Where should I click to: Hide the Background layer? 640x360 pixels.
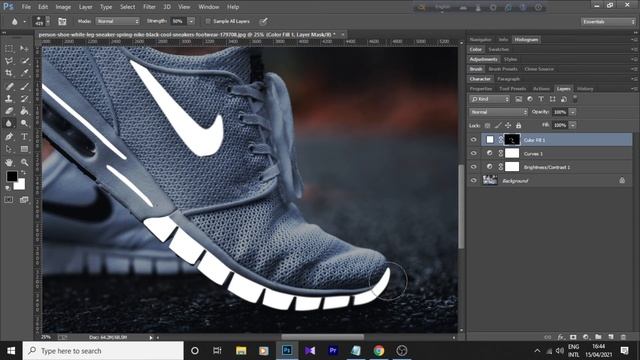tap(473, 180)
